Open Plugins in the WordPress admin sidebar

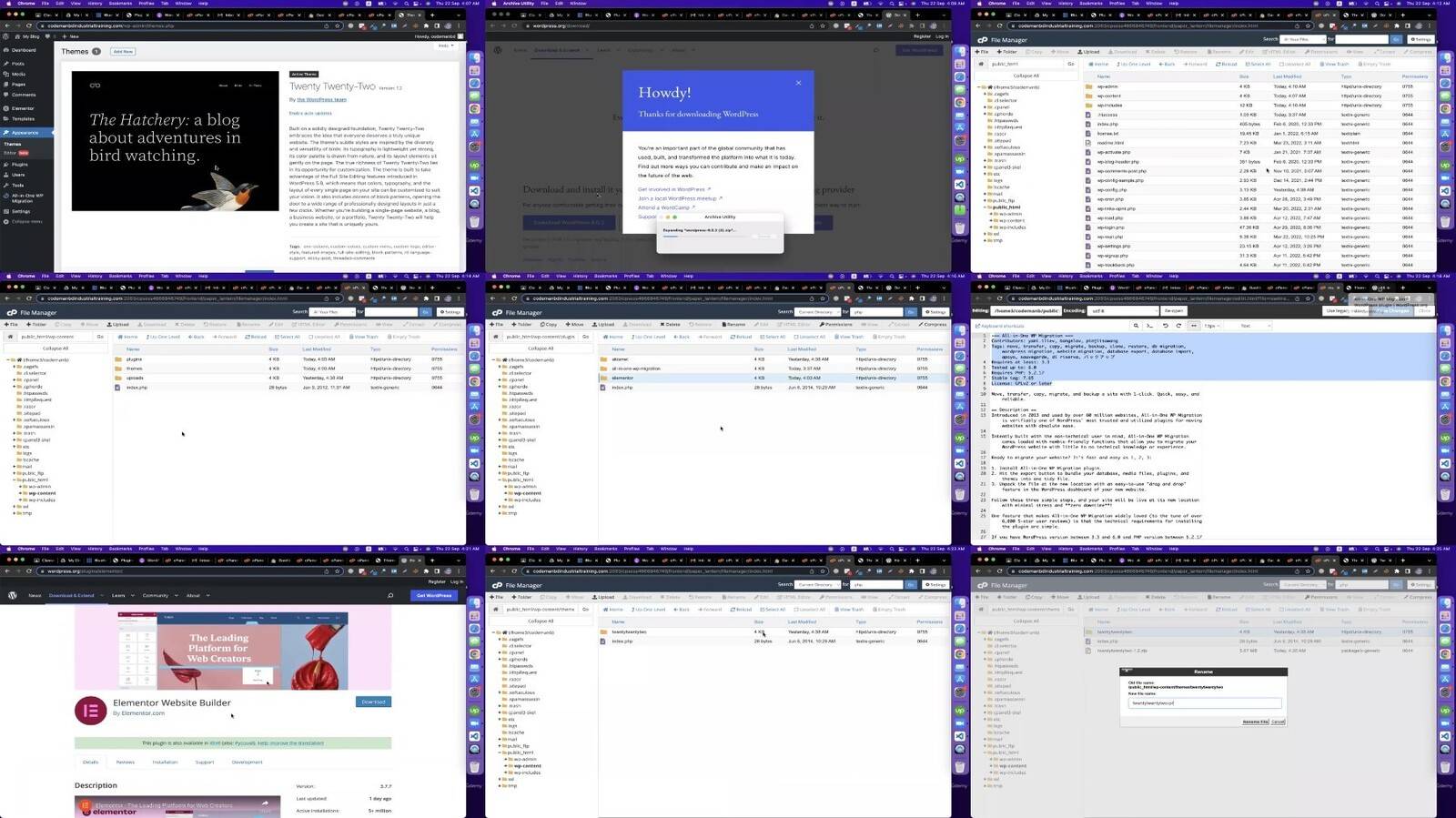pos(19,165)
